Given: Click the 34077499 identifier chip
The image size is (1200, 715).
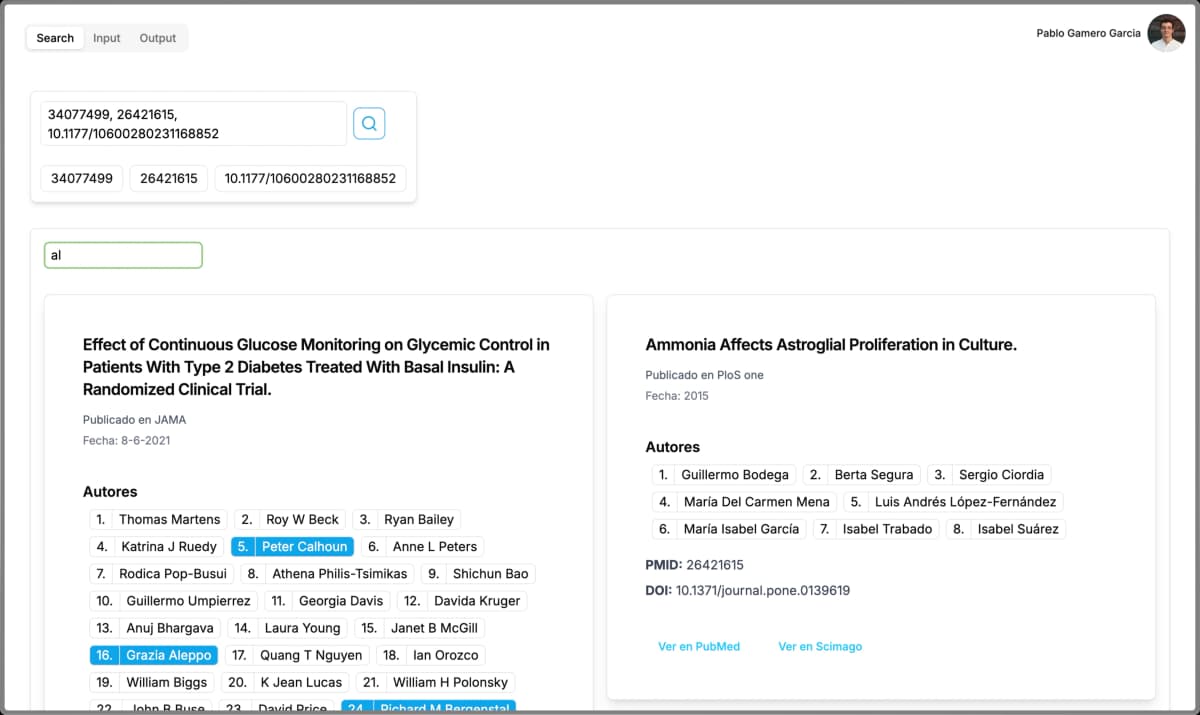Looking at the screenshot, I should [x=82, y=179].
